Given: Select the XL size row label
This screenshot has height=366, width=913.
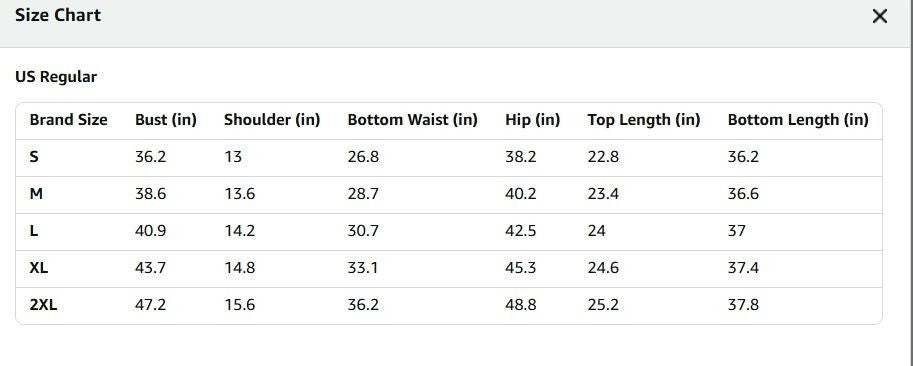Looking at the screenshot, I should tap(39, 268).
